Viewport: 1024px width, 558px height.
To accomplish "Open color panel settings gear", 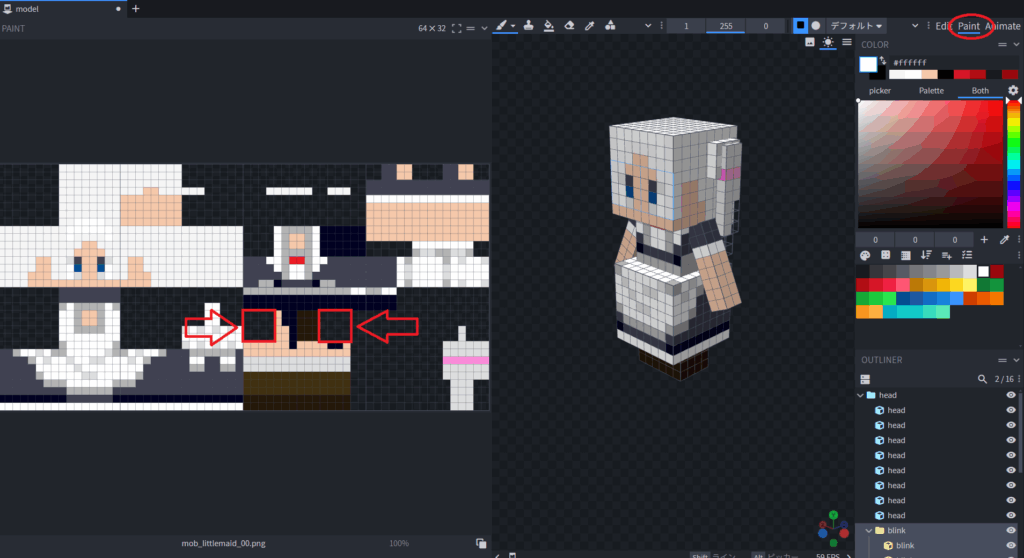I will (x=1013, y=91).
